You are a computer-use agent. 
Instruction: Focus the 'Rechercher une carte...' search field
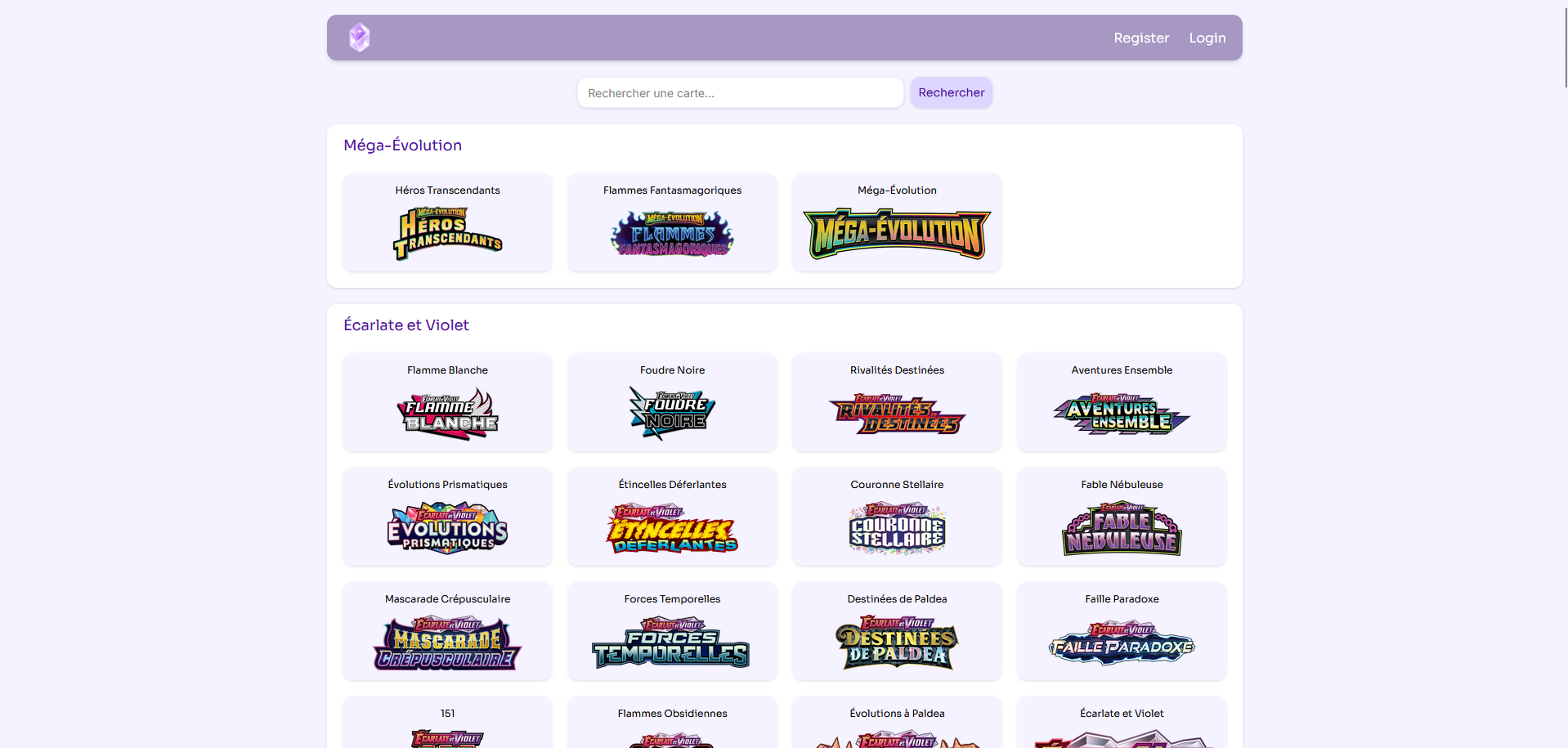(x=740, y=93)
